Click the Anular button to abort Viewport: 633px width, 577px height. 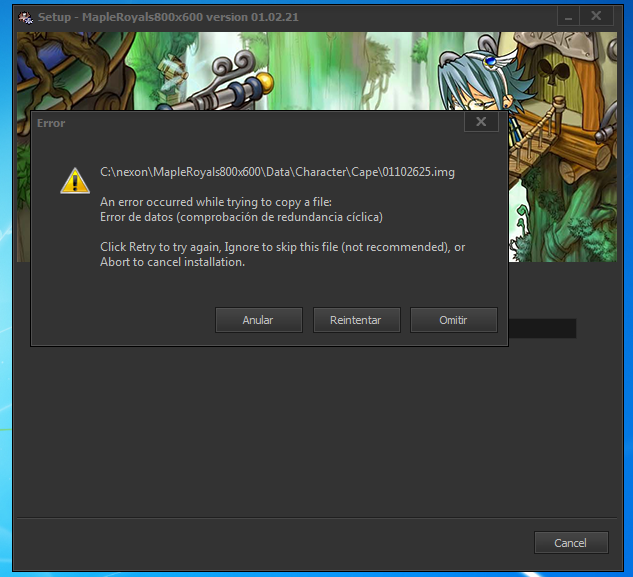[258, 320]
